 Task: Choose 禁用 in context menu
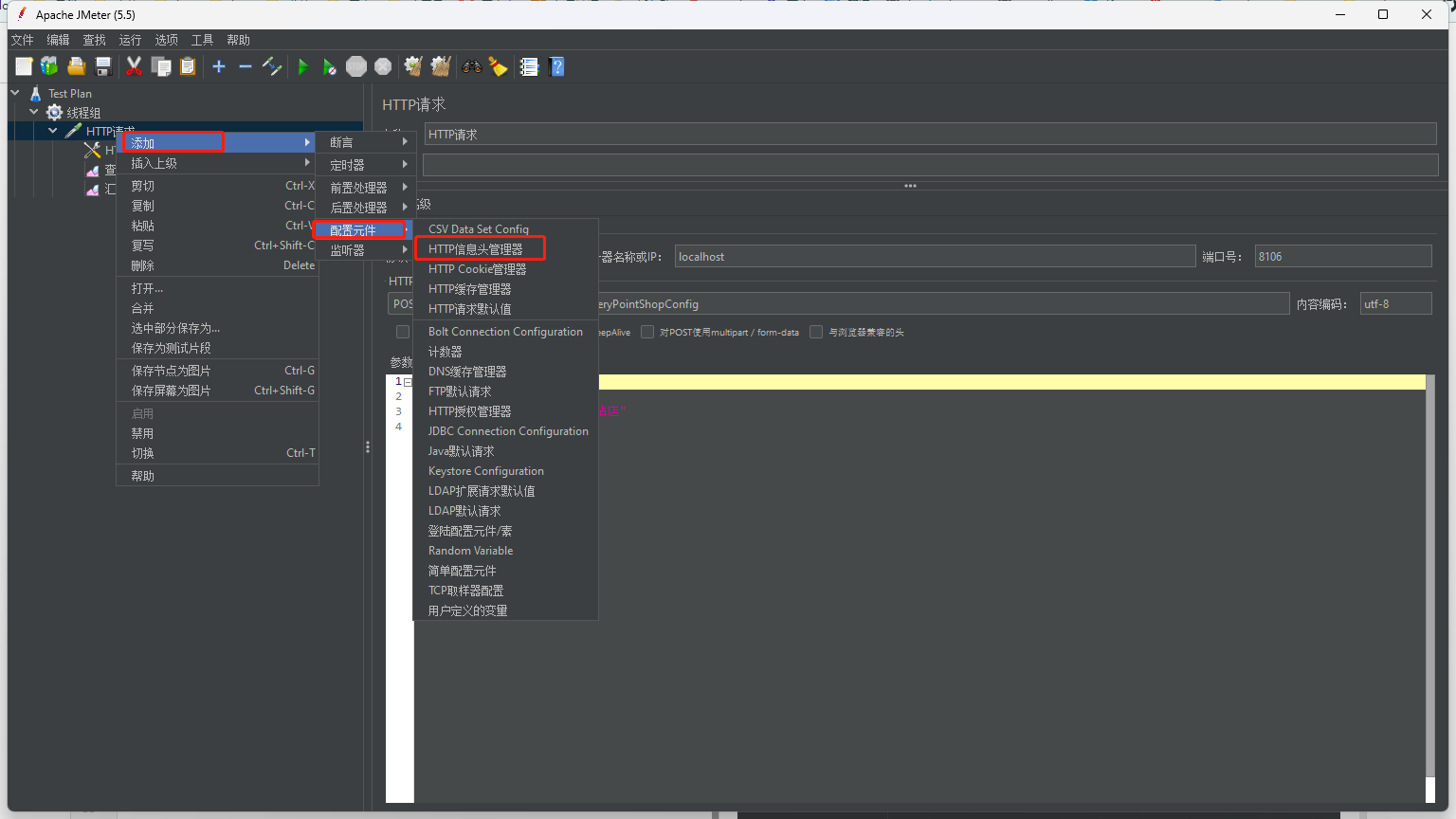tap(217, 433)
